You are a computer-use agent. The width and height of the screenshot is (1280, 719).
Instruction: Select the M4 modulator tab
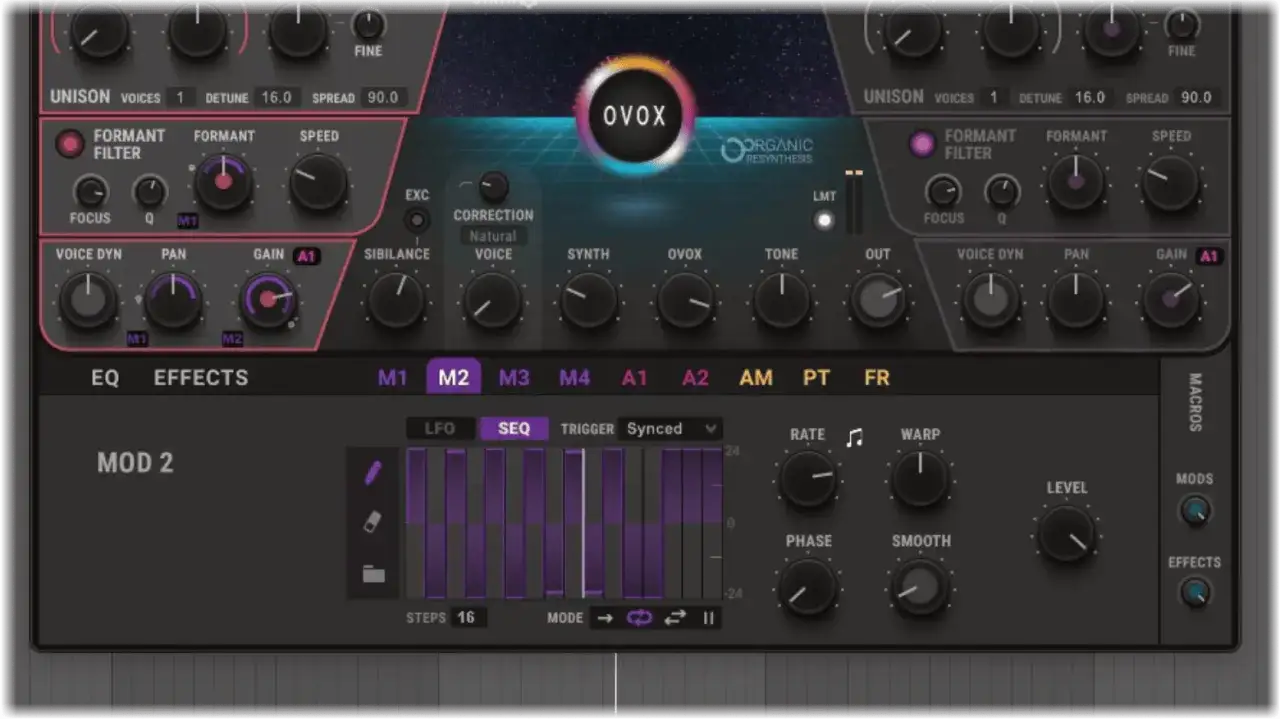[x=574, y=378]
